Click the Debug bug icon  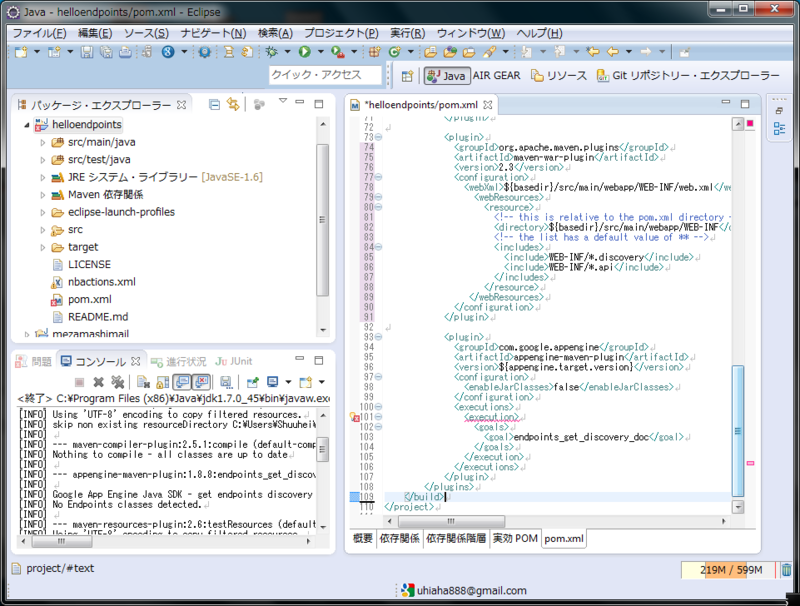271,52
